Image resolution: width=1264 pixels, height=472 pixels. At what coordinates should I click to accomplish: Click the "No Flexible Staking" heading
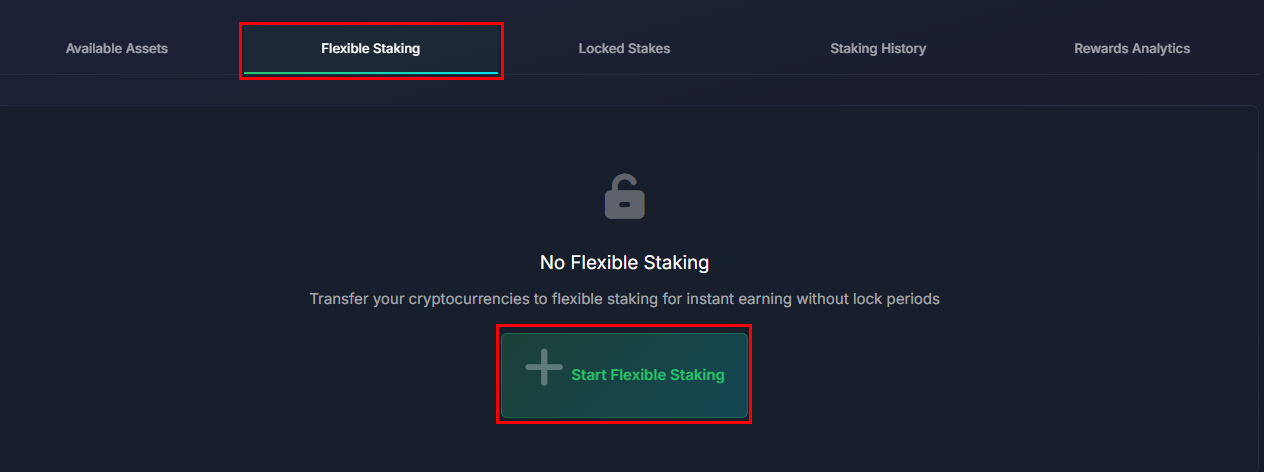[624, 263]
